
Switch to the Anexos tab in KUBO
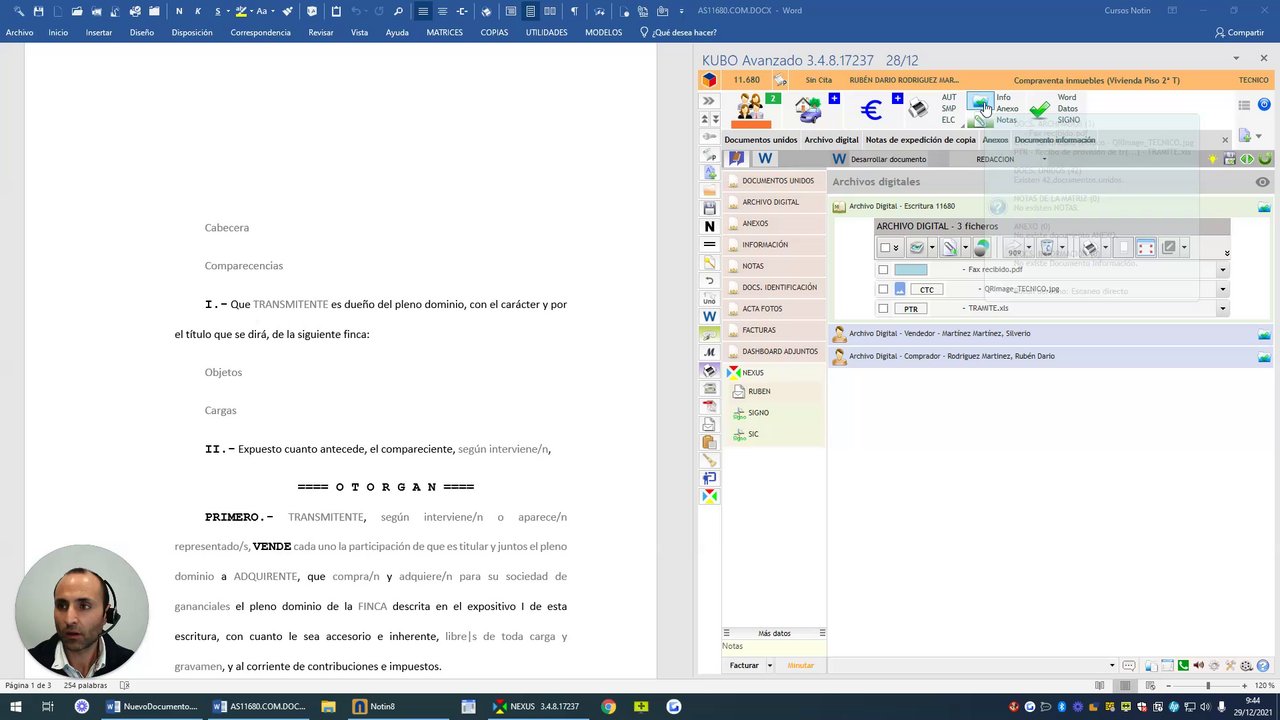[x=995, y=140]
